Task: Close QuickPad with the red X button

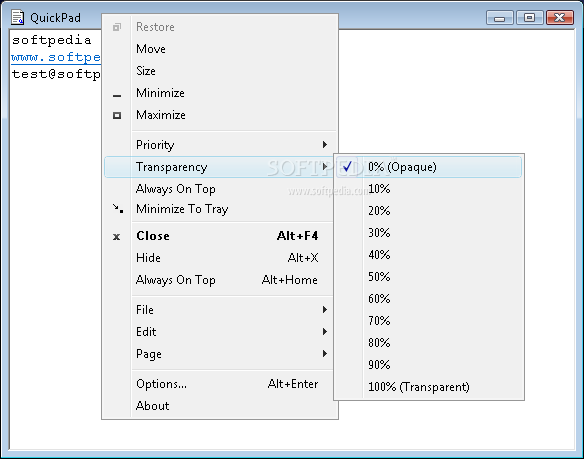Action: tap(559, 18)
